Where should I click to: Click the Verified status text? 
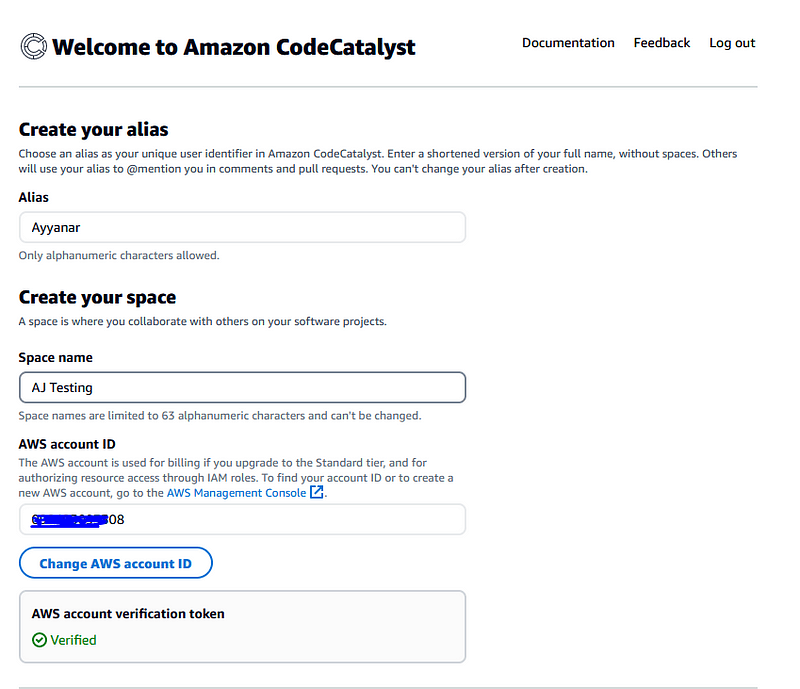tap(71, 640)
